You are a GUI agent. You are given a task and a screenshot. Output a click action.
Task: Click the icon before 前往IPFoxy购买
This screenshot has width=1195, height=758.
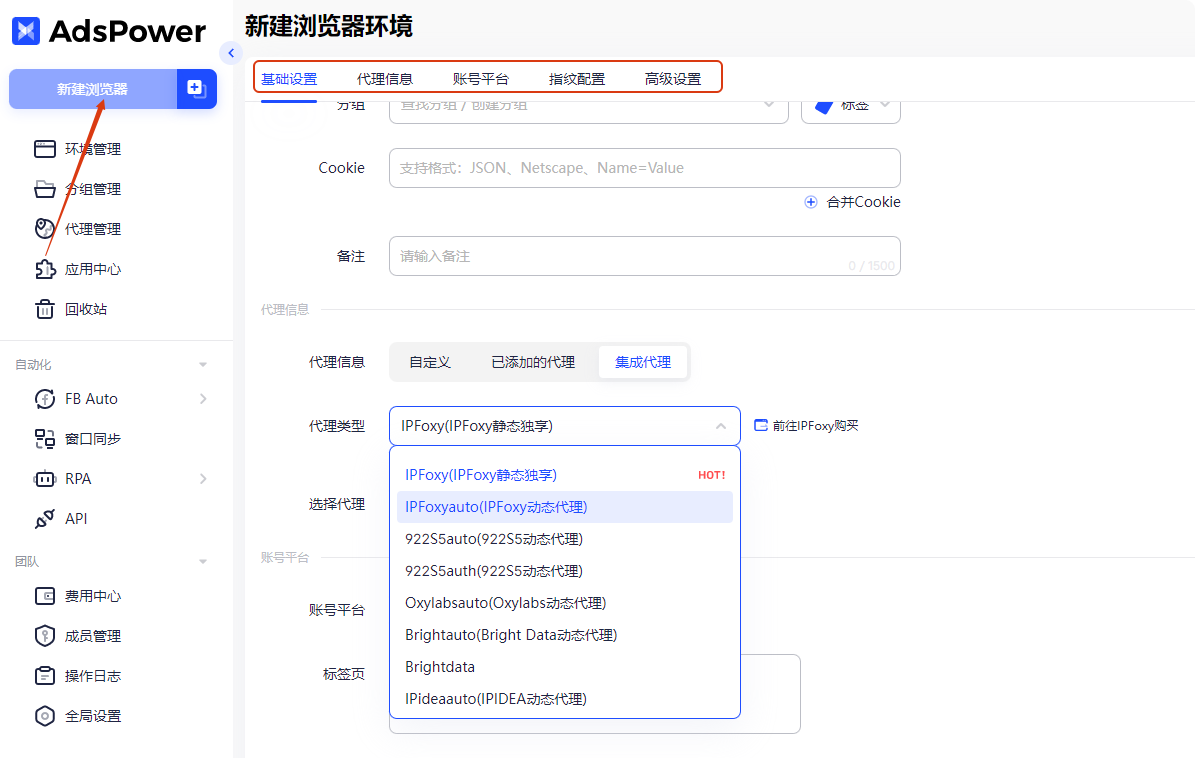[x=761, y=425]
